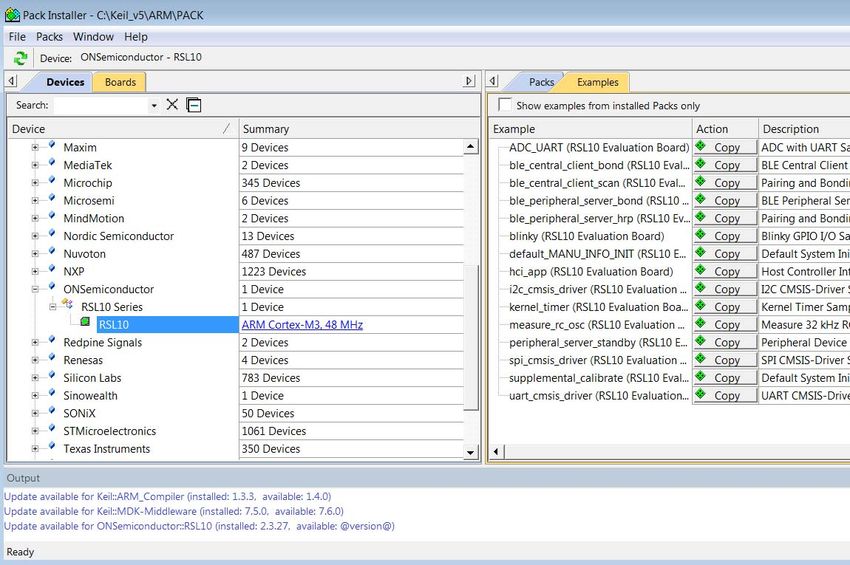Viewport: 850px width, 565px height.
Task: Click the Renesas vendor icon
Action: coord(52,357)
